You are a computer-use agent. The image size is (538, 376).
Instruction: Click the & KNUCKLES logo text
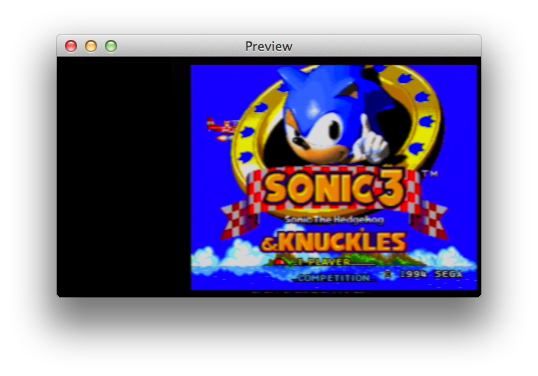pos(334,242)
